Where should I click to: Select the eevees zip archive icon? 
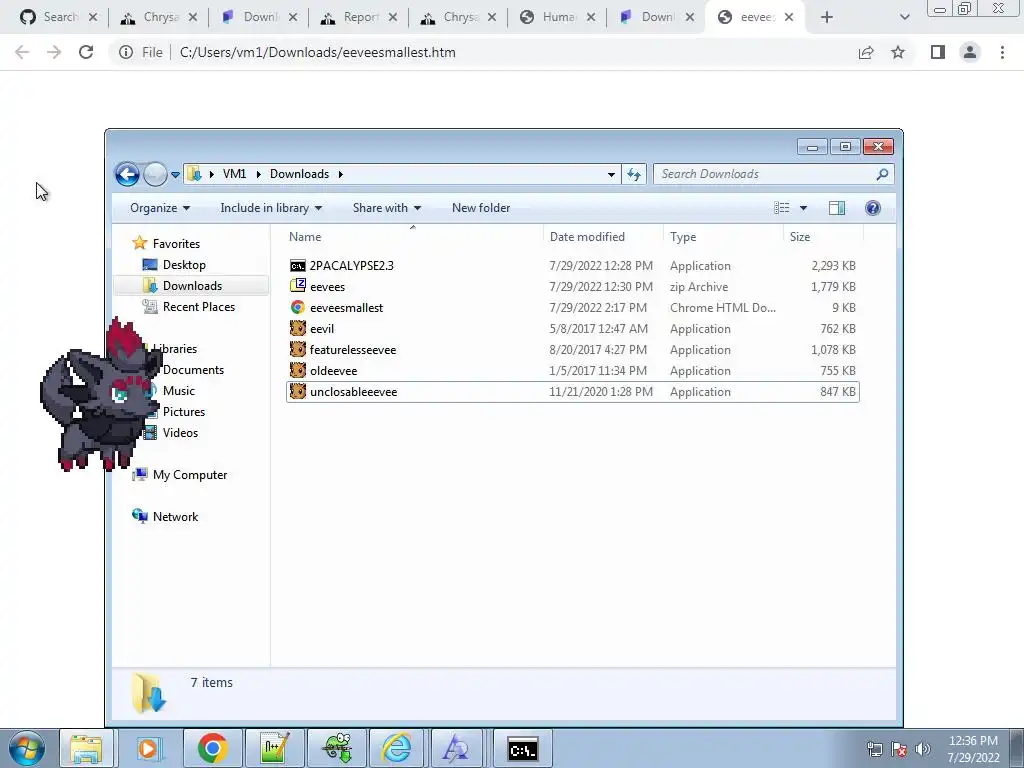pyautogui.click(x=298, y=287)
